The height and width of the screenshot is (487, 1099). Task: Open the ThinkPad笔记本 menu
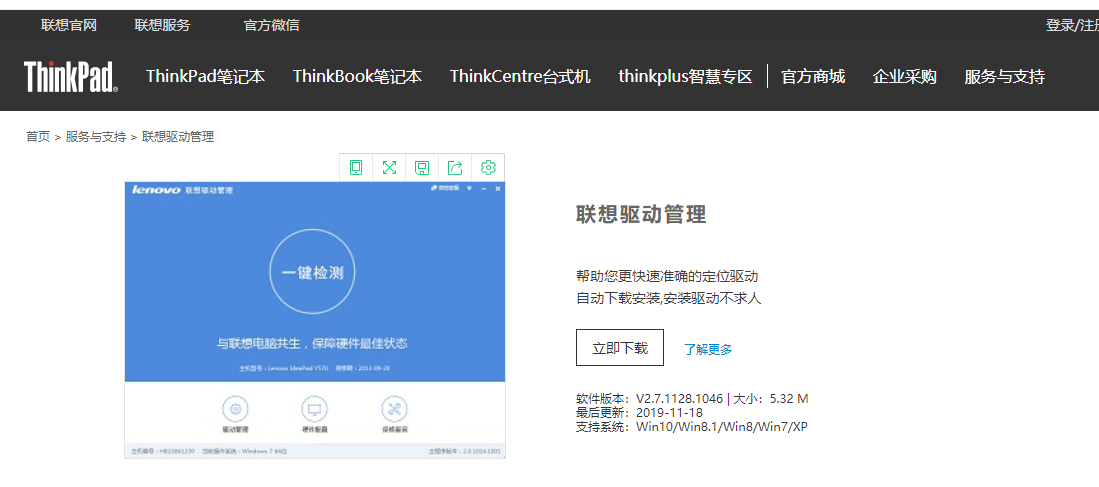tap(205, 77)
